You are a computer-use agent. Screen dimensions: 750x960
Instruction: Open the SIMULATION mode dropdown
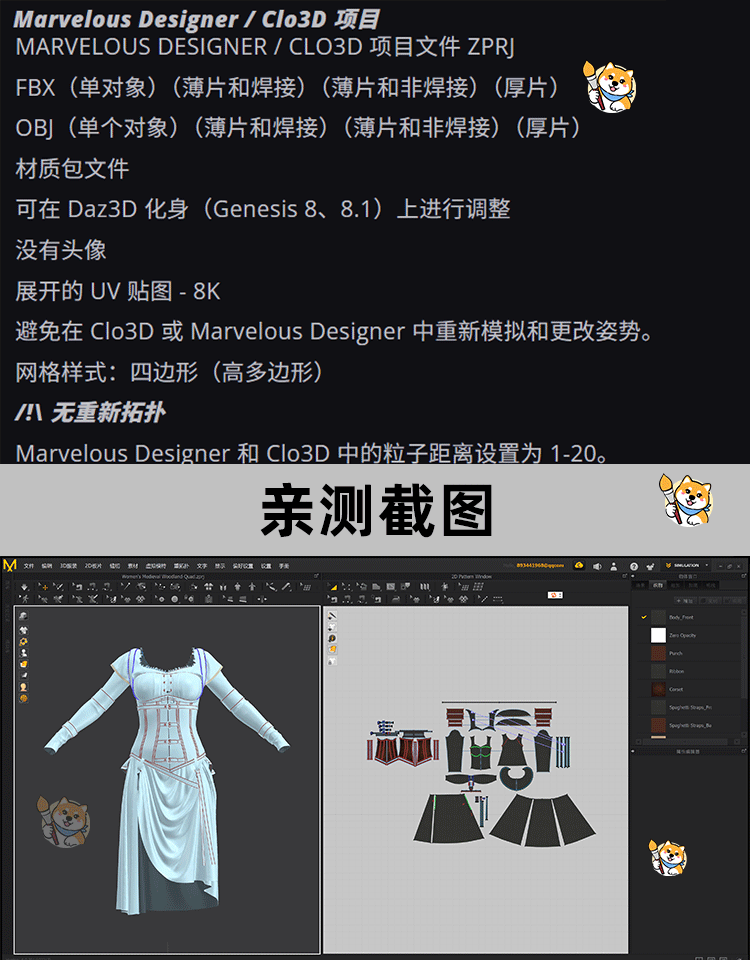(x=686, y=565)
